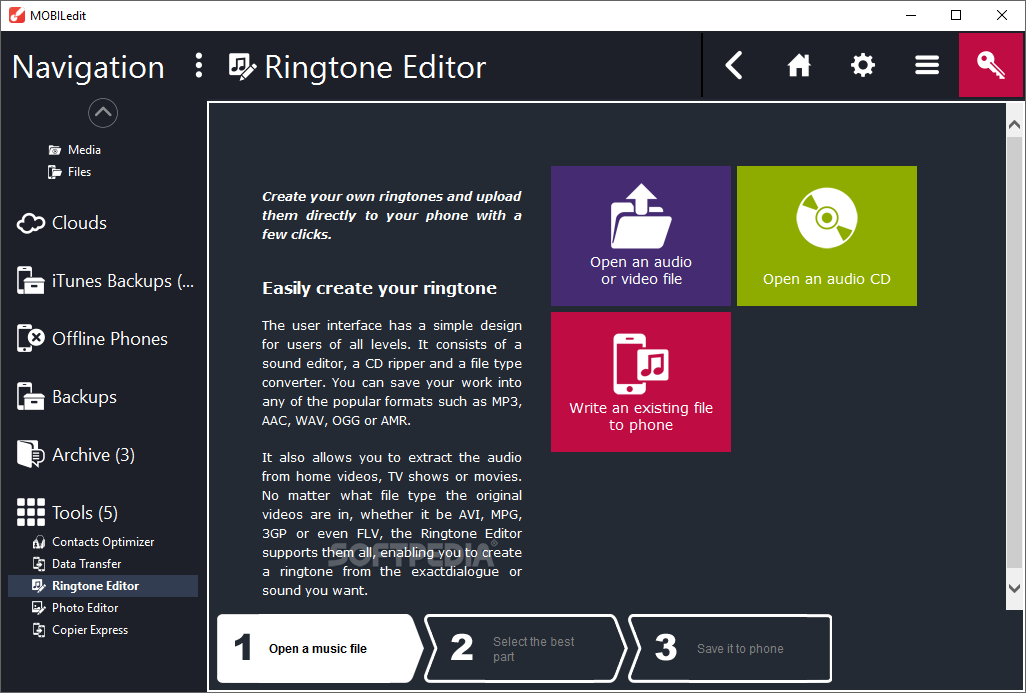The image size is (1026, 693).
Task: Open the Files item in navigation
Action: pos(79,172)
